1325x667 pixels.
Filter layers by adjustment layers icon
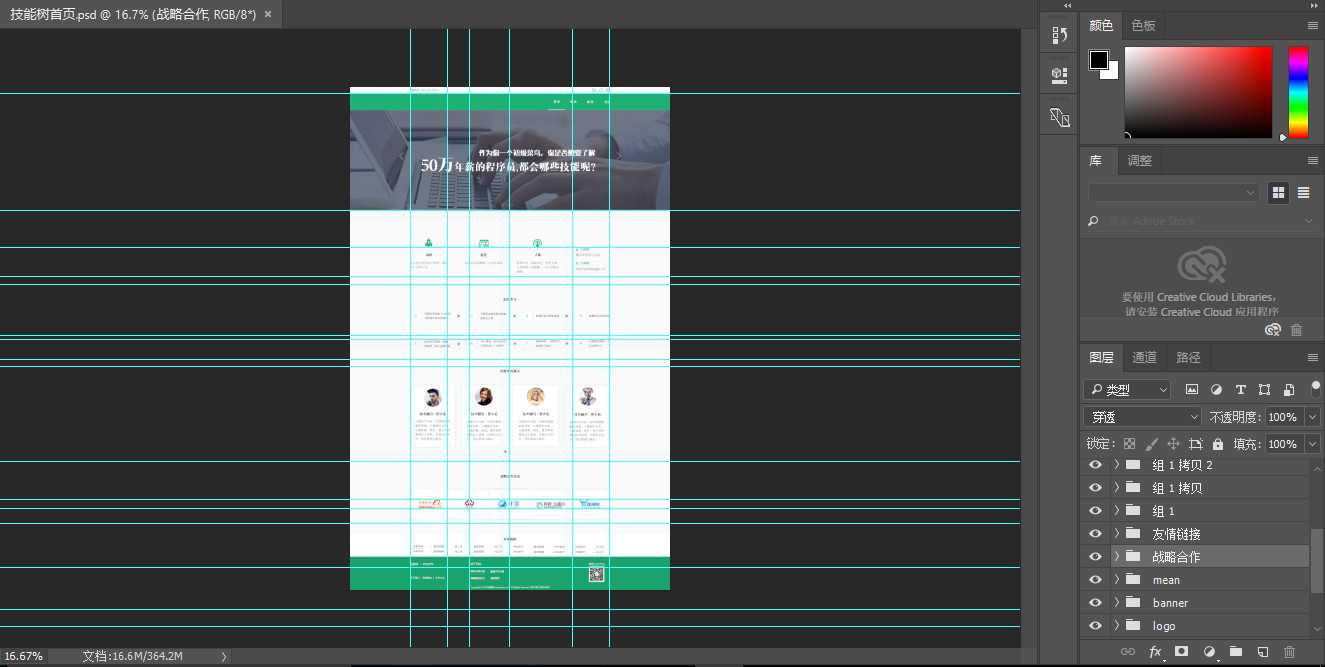[x=1216, y=390]
